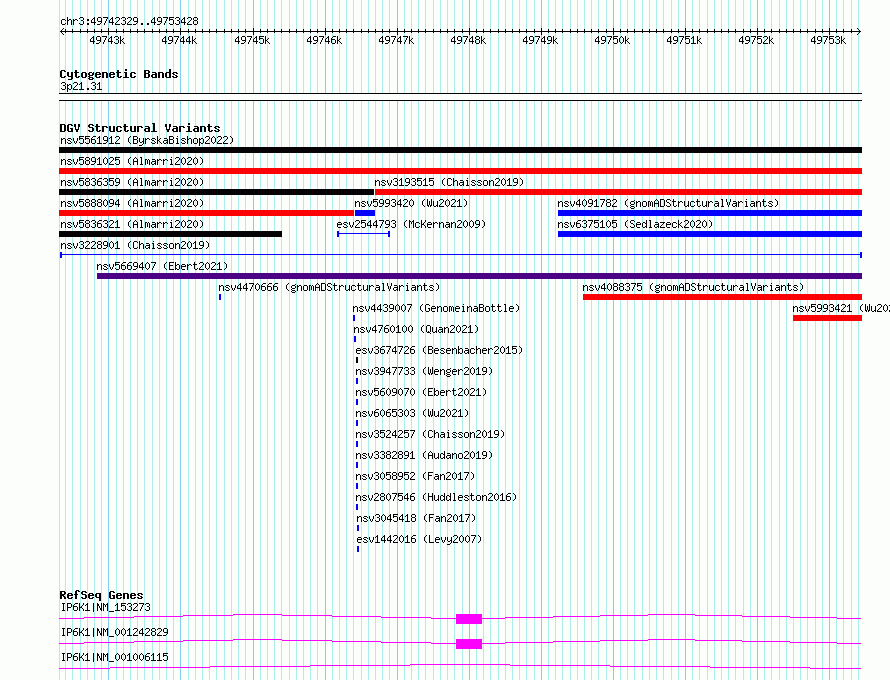Click the nsv5836359 (Almarri2020) variant label
The height and width of the screenshot is (680, 890).
tap(132, 182)
